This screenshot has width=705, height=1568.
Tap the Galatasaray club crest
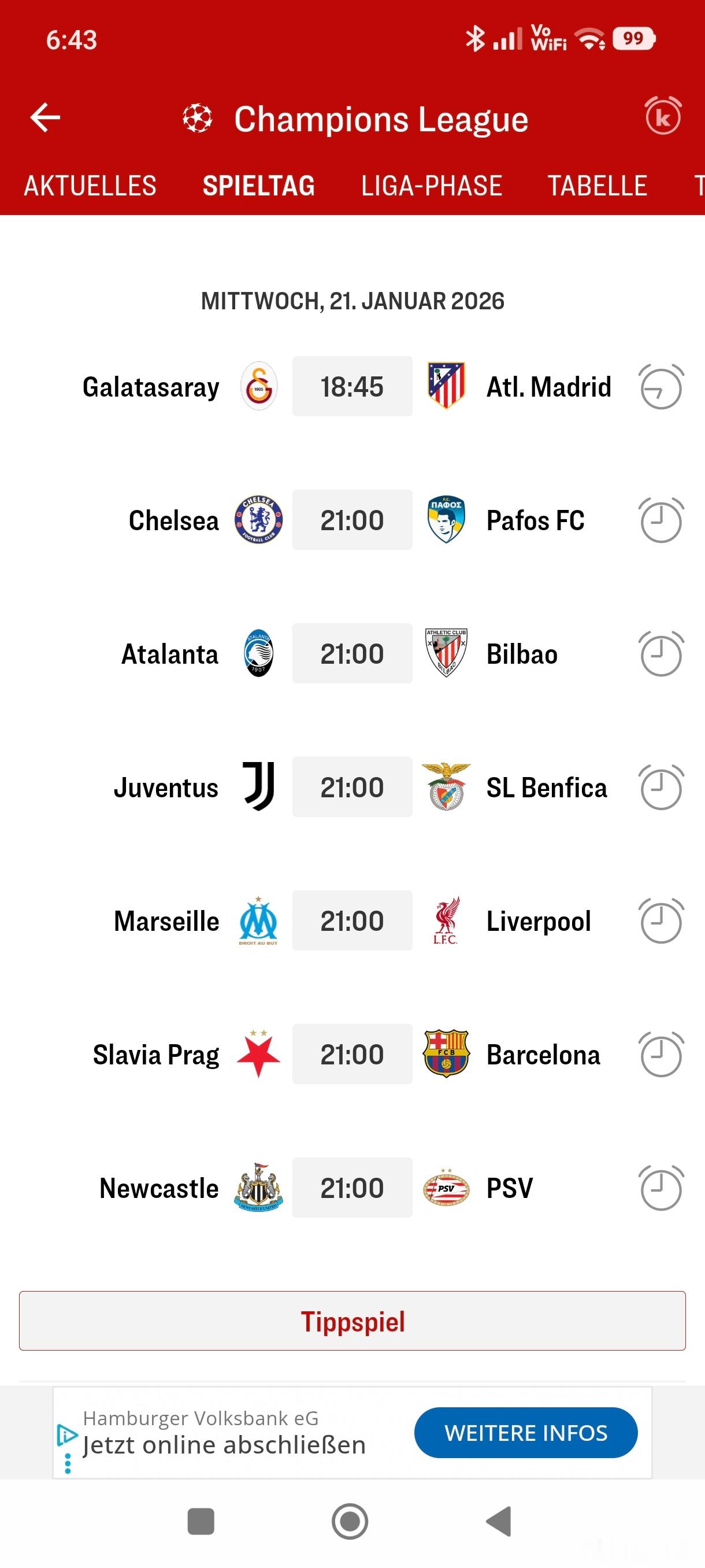pyautogui.click(x=258, y=387)
